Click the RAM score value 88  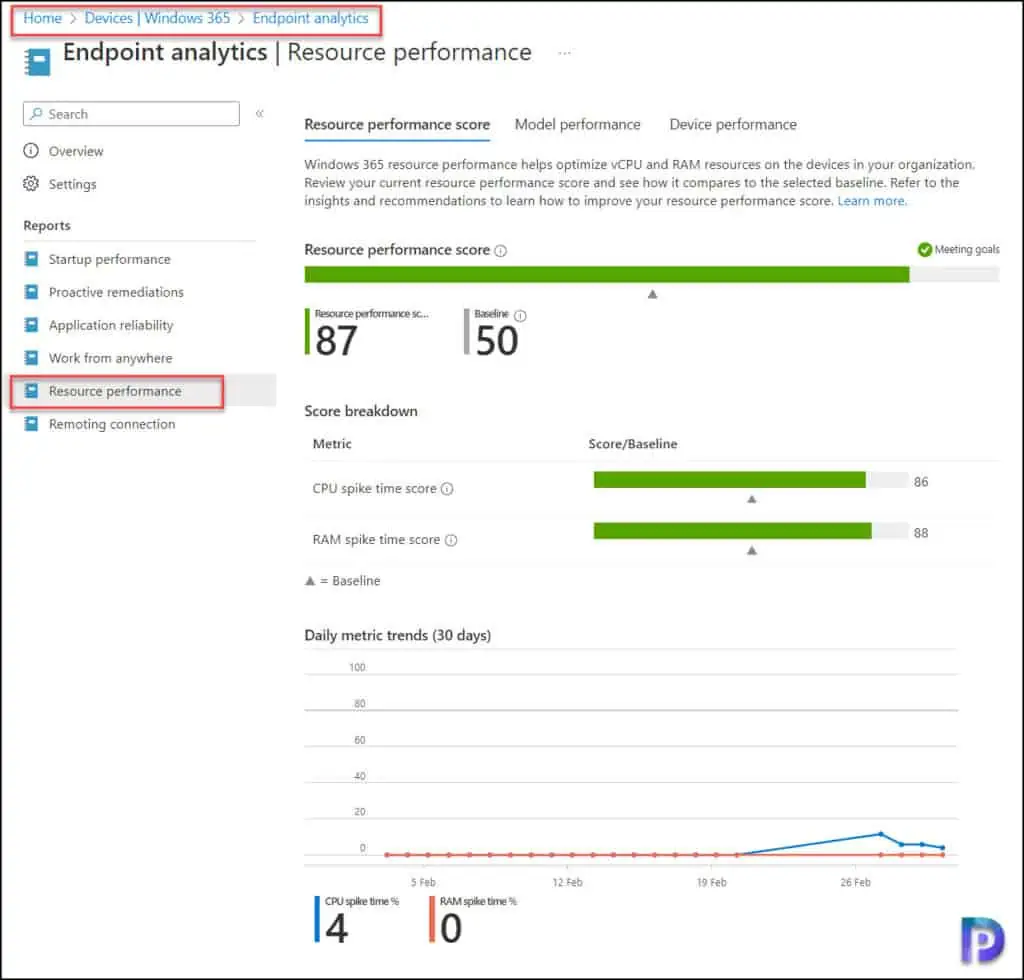[921, 533]
